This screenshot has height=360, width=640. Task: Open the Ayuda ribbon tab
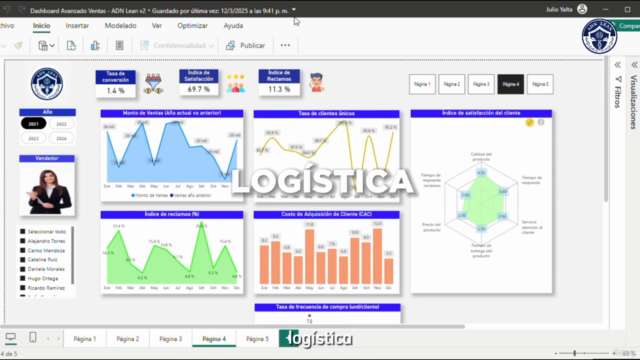click(x=233, y=26)
